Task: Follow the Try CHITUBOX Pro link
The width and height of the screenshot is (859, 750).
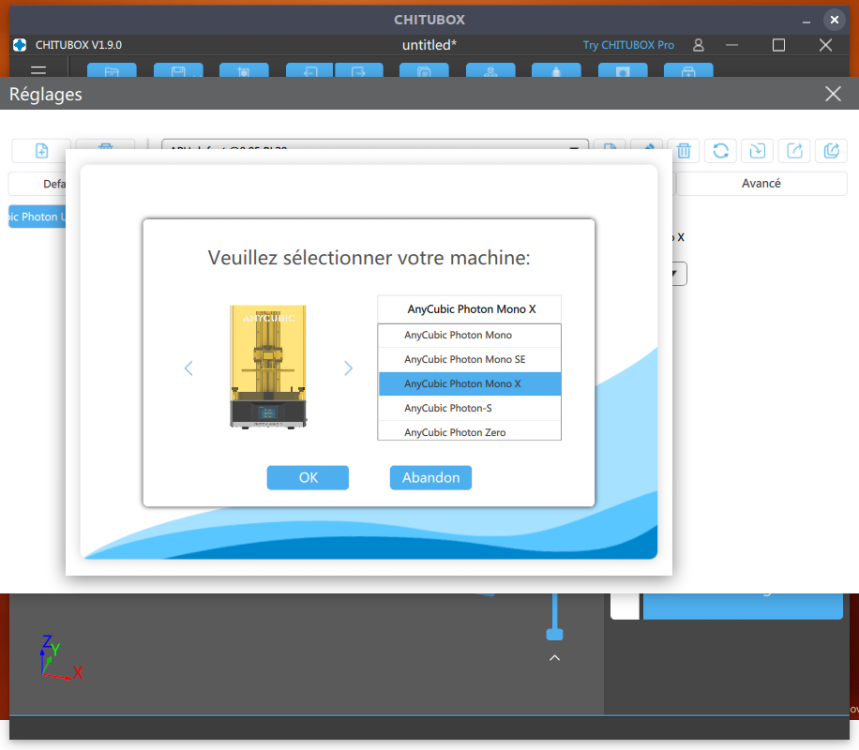Action: [x=628, y=45]
